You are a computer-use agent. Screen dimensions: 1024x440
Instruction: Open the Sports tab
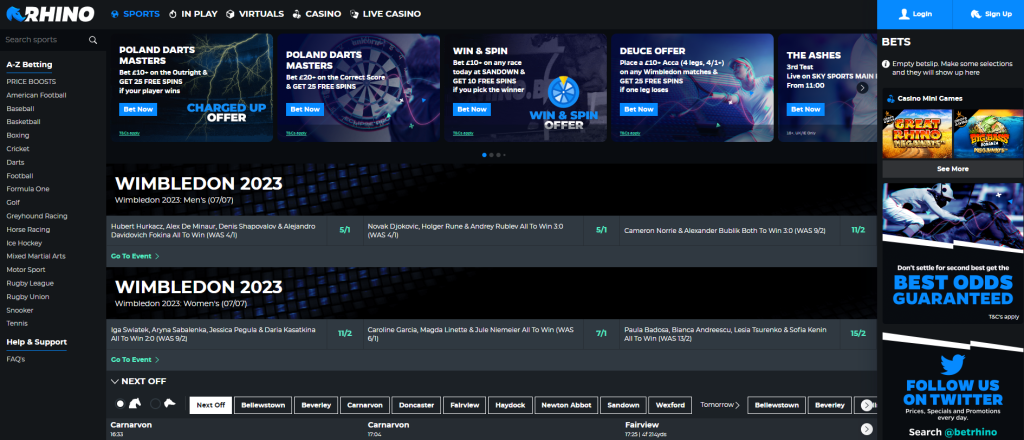(135, 14)
